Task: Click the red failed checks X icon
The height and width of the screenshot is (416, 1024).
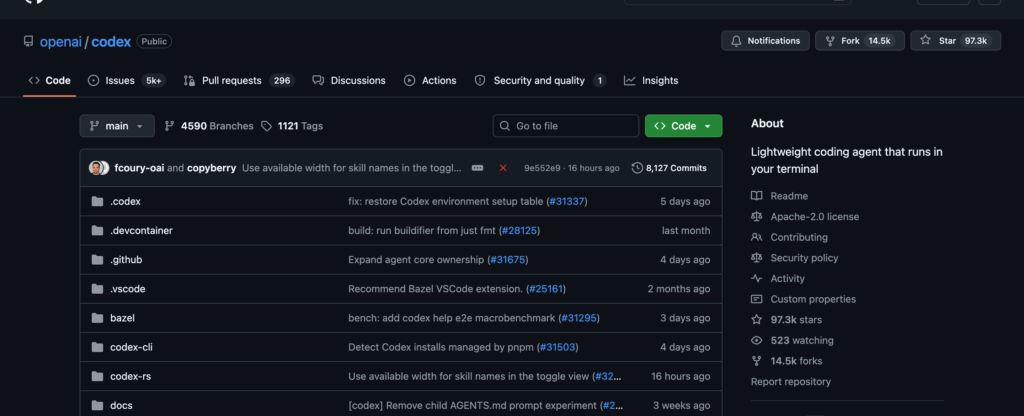Action: (x=503, y=168)
